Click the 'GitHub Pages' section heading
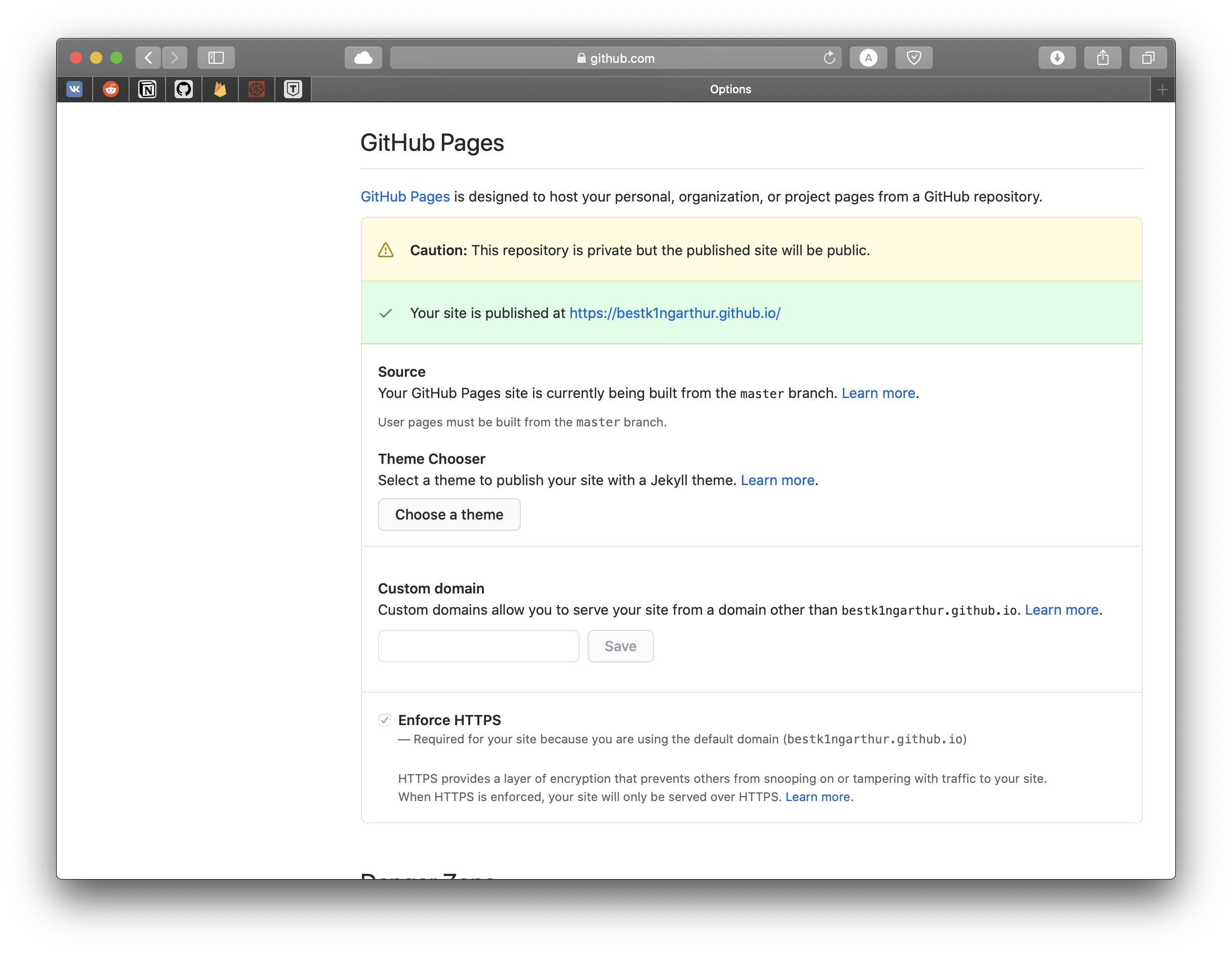 coord(432,142)
